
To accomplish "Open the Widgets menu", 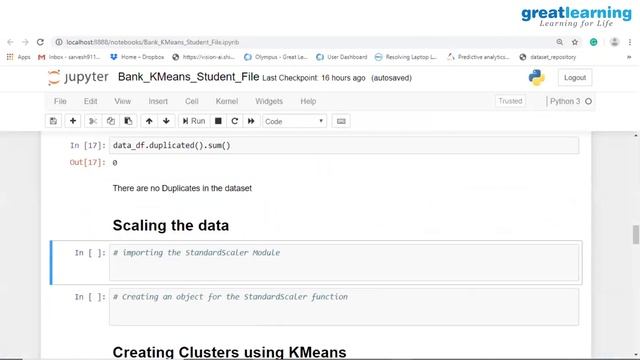I will tap(269, 101).
